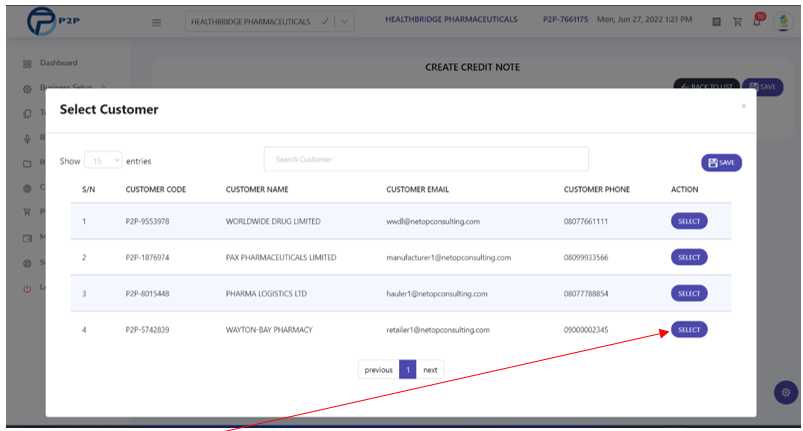Screen dimensions: 803x431
Task: Click the green checkmark in company selector
Action: coord(325,21)
